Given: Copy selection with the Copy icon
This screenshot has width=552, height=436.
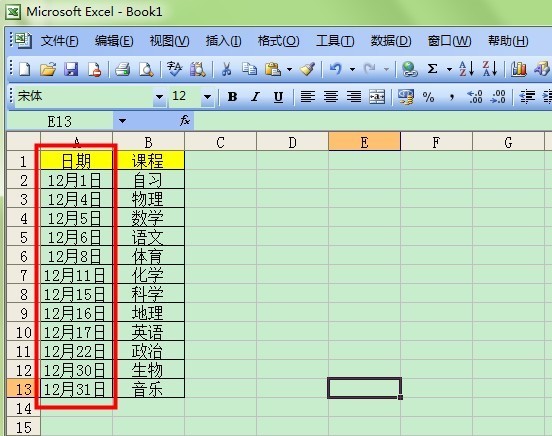Looking at the screenshot, I should point(249,69).
